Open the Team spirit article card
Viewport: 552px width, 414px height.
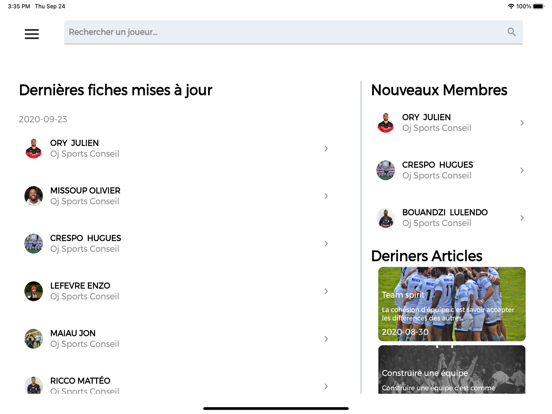[x=452, y=304]
